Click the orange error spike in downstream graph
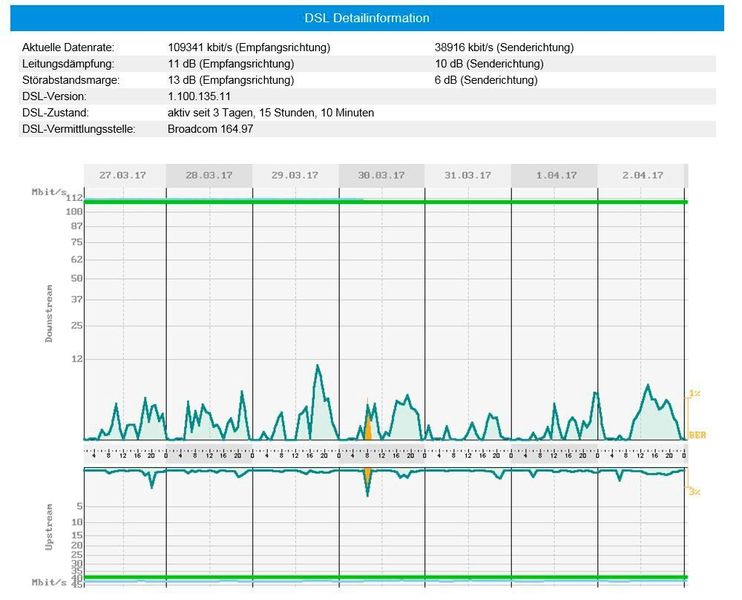The width and height of the screenshot is (742, 600). click(368, 428)
